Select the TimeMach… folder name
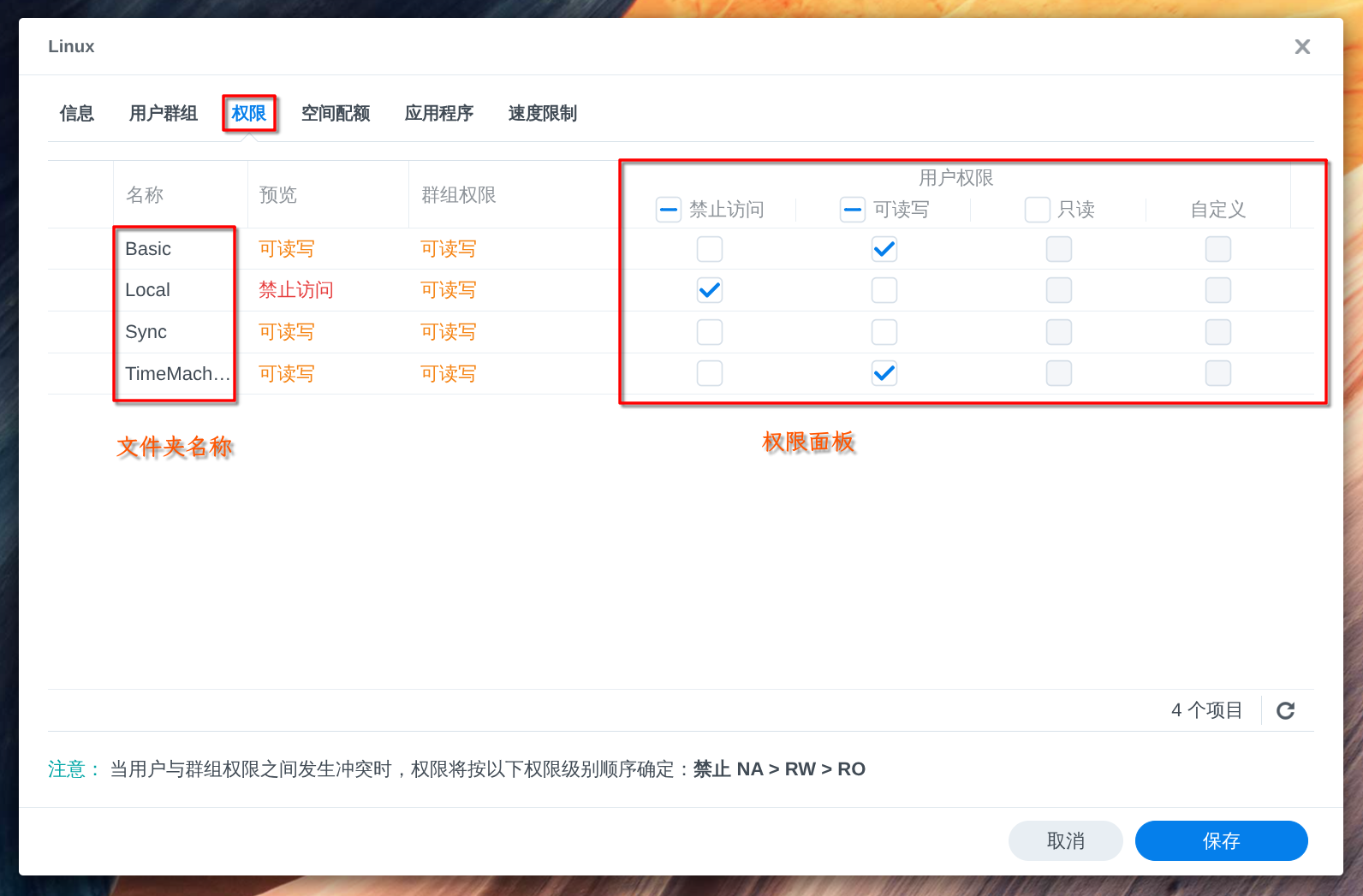Image resolution: width=1363 pixels, height=896 pixels. pyautogui.click(x=178, y=374)
